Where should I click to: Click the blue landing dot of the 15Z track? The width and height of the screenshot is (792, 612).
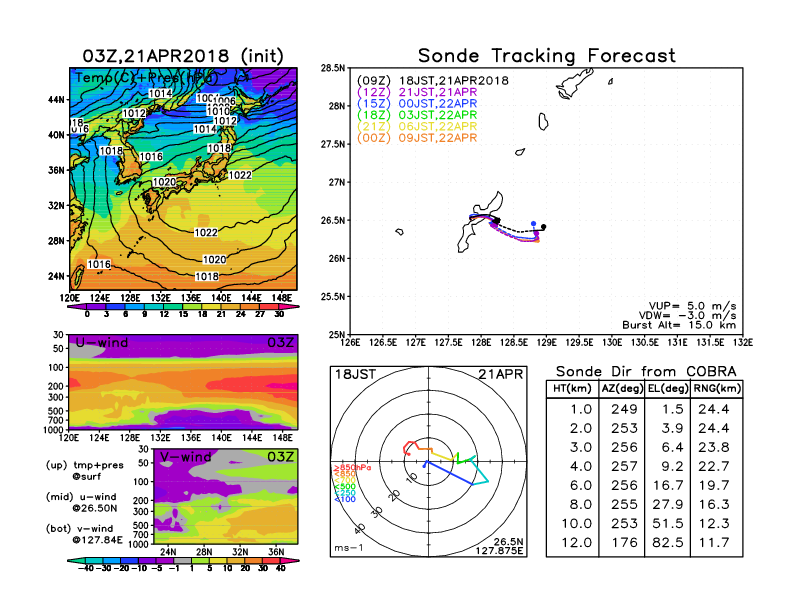(x=533, y=223)
